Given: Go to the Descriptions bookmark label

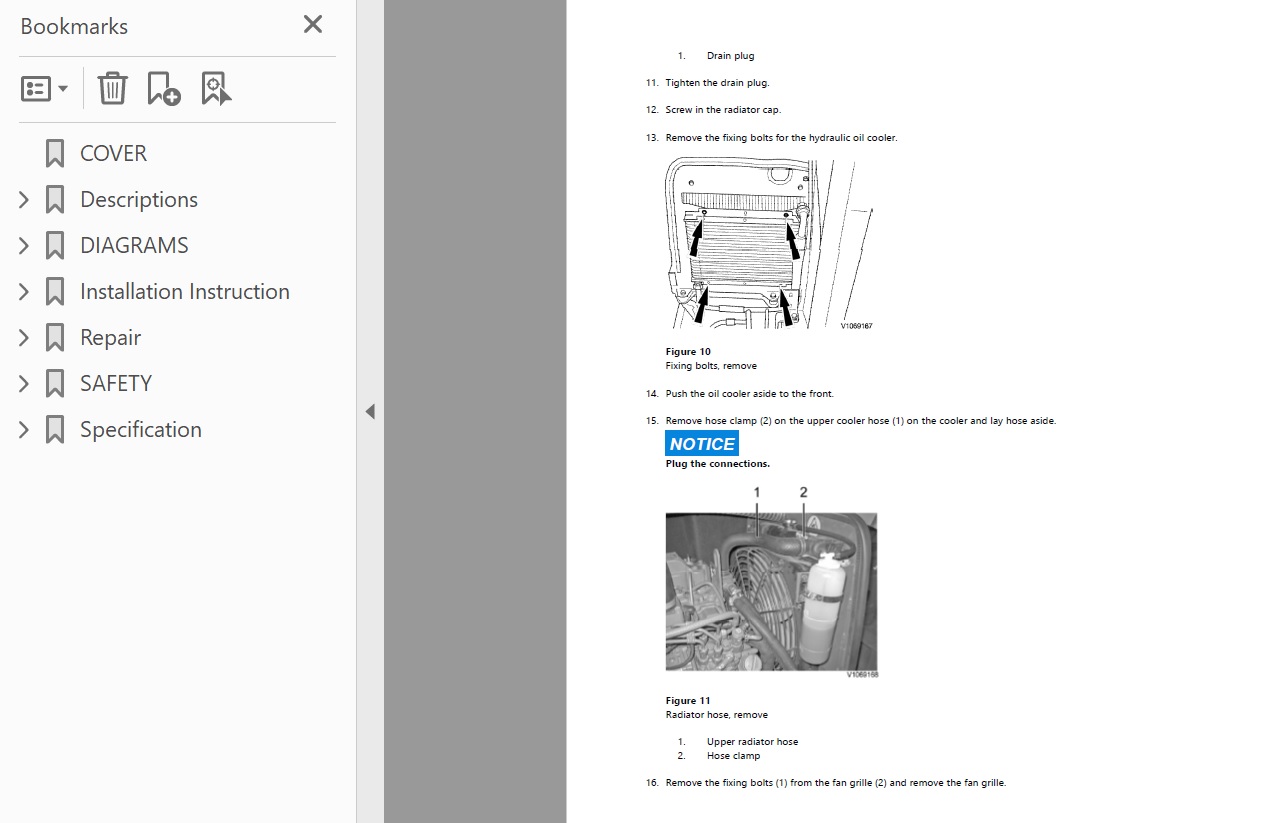Looking at the screenshot, I should 139,200.
